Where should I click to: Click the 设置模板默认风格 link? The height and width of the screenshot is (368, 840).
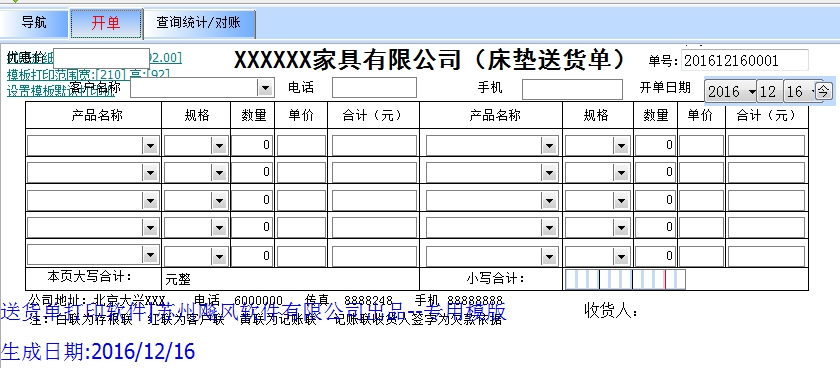tap(61, 91)
